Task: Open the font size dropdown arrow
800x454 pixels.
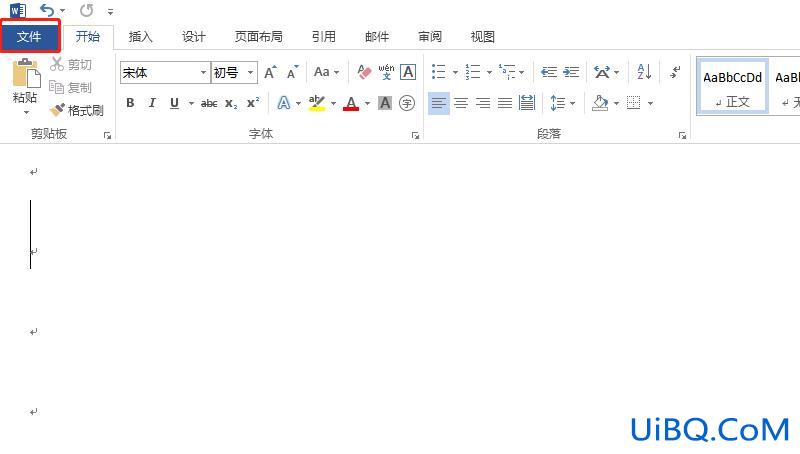Action: [x=251, y=72]
